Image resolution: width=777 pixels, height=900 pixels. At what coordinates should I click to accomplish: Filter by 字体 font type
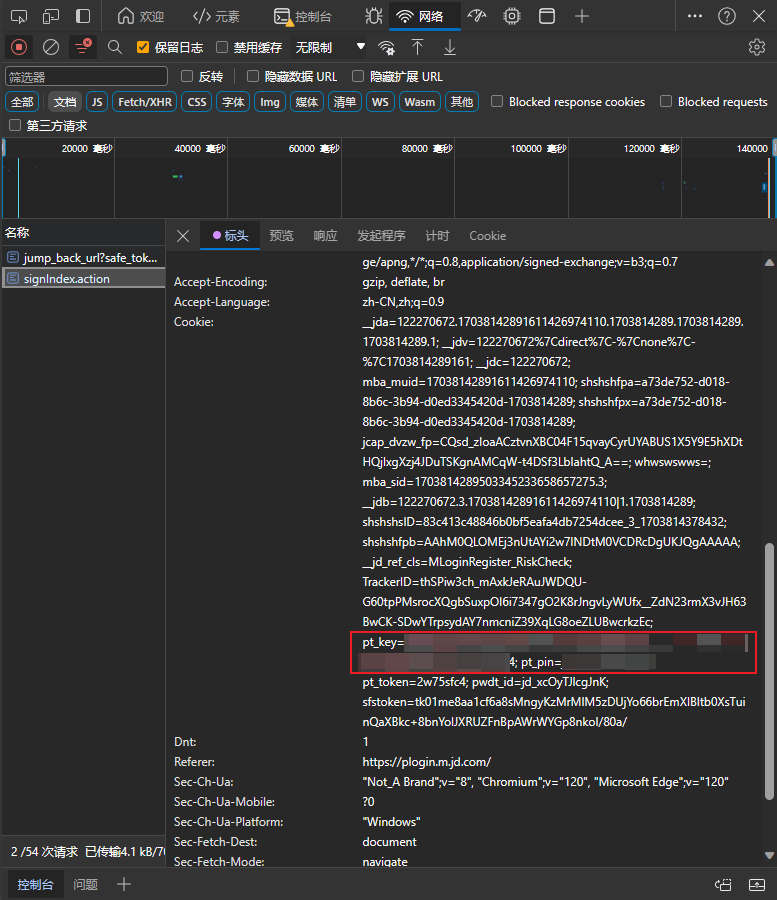point(233,102)
